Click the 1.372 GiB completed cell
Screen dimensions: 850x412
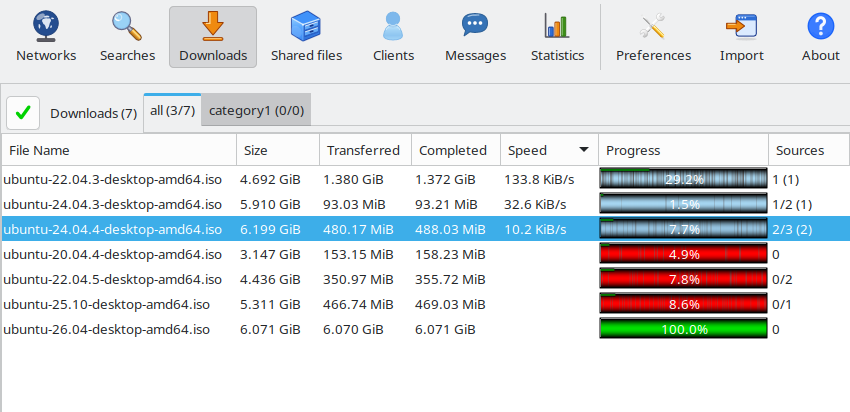(x=445, y=179)
